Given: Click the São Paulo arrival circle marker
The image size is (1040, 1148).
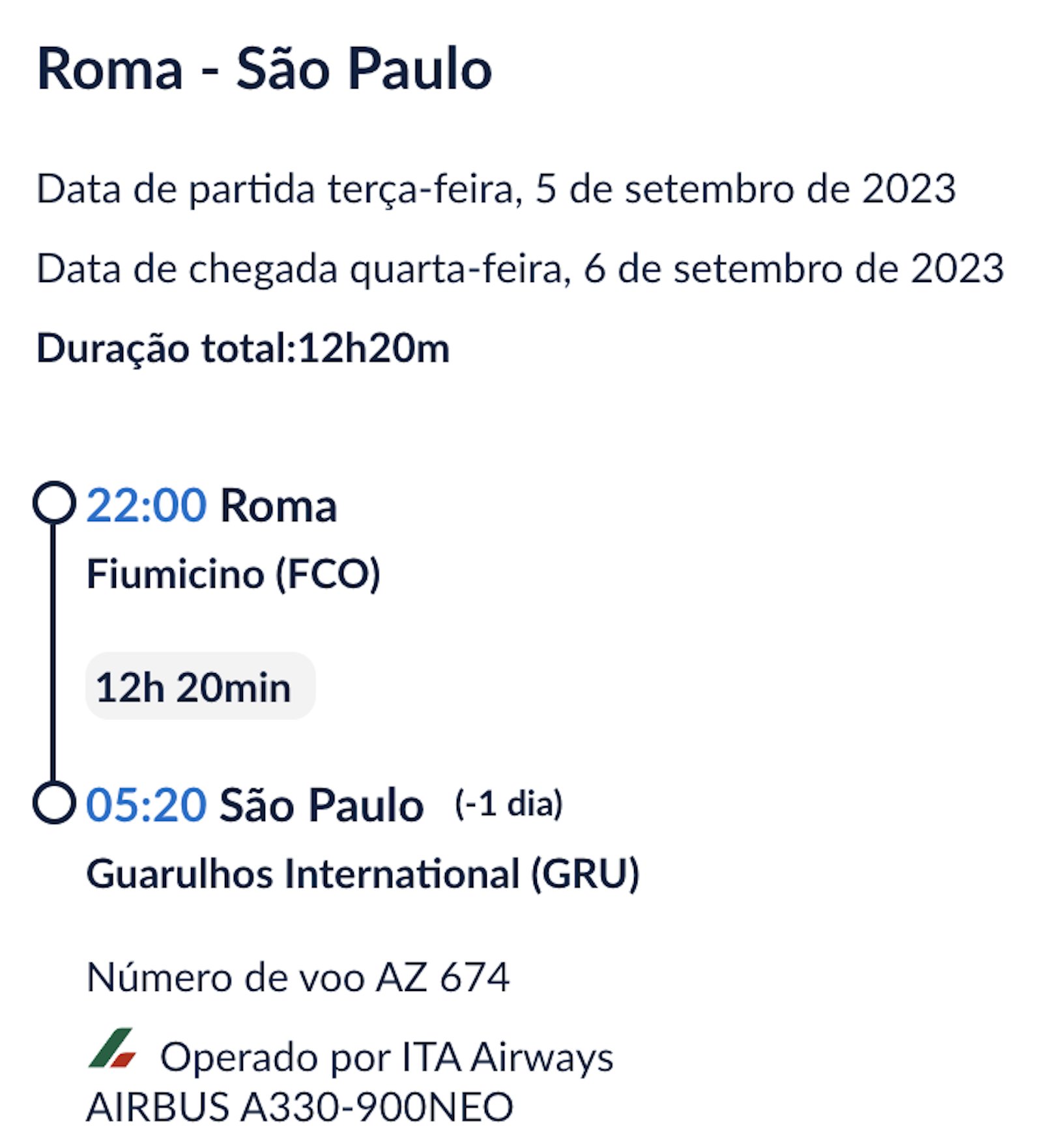Looking at the screenshot, I should pyautogui.click(x=54, y=802).
